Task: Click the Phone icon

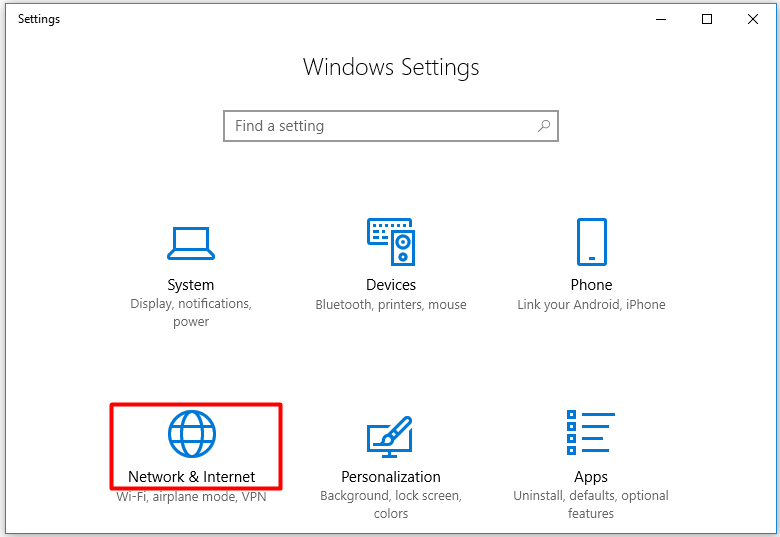Action: pyautogui.click(x=591, y=242)
